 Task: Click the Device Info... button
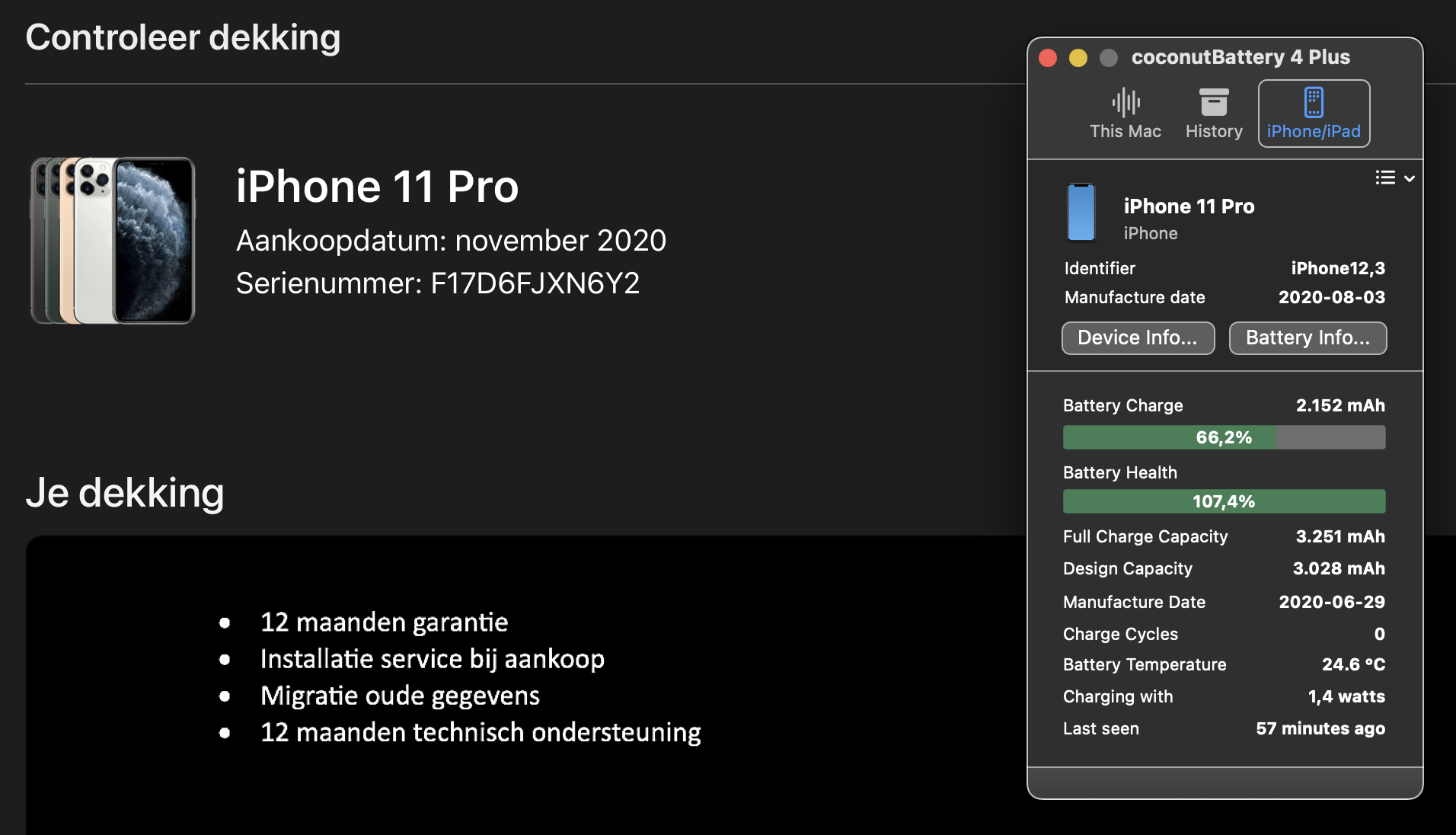1138,338
